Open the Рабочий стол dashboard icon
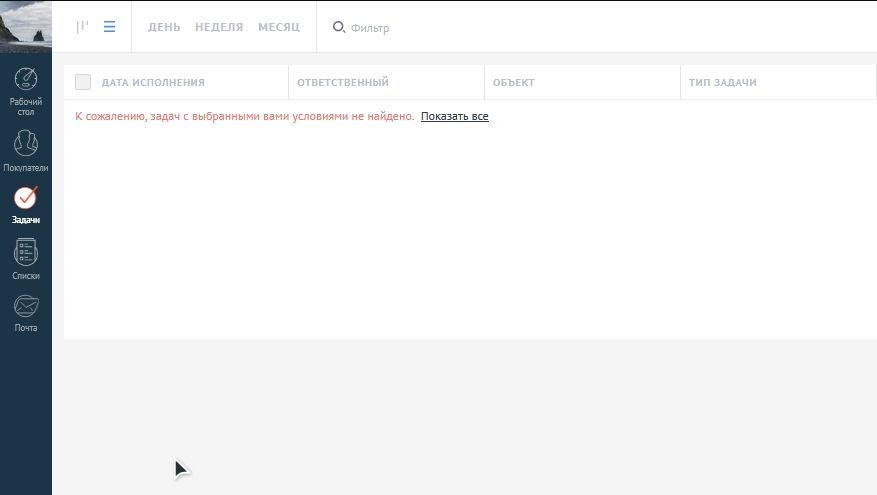The image size is (877, 495). point(26,81)
